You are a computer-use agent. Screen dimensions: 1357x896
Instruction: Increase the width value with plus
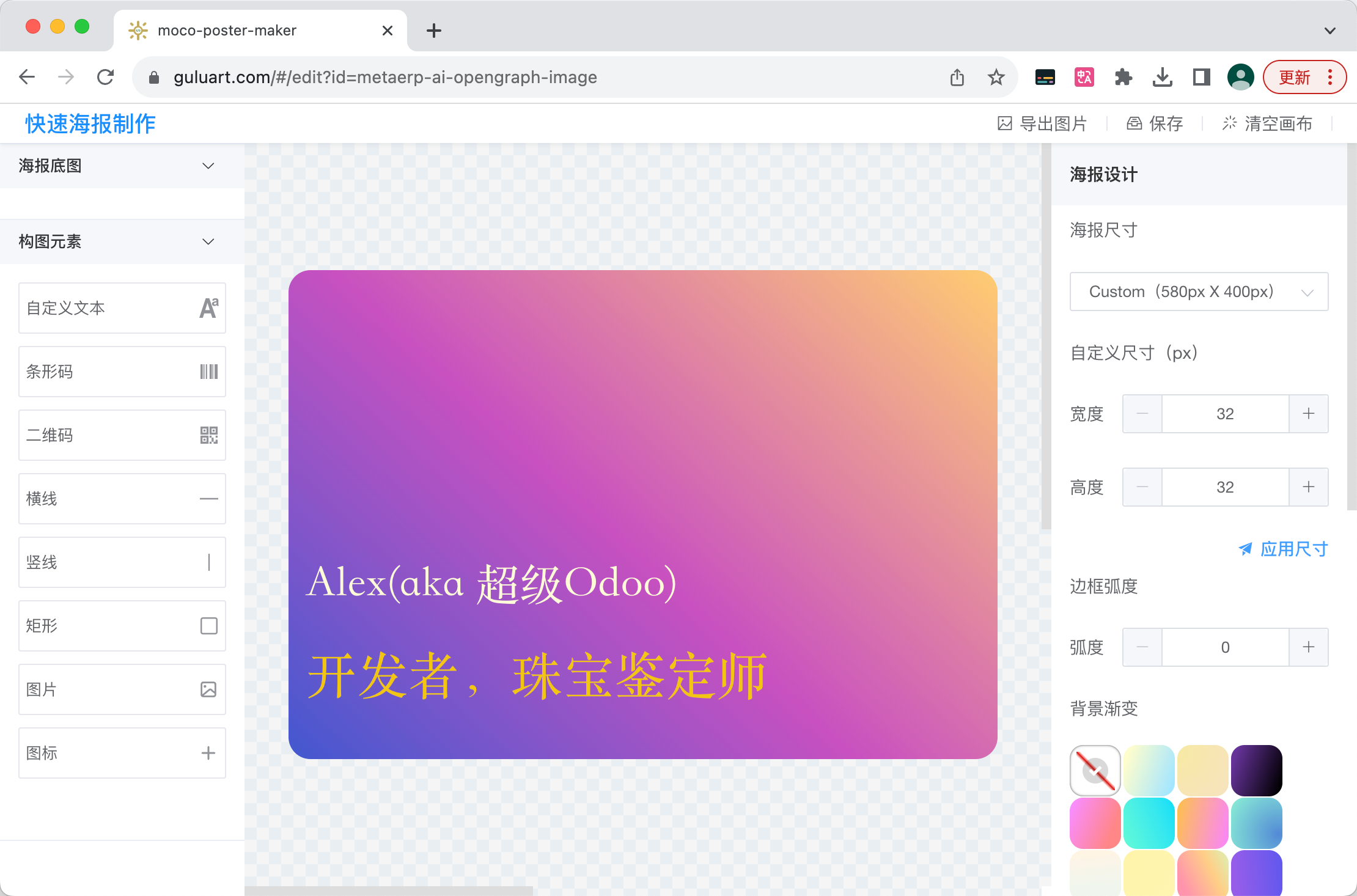(x=1308, y=414)
